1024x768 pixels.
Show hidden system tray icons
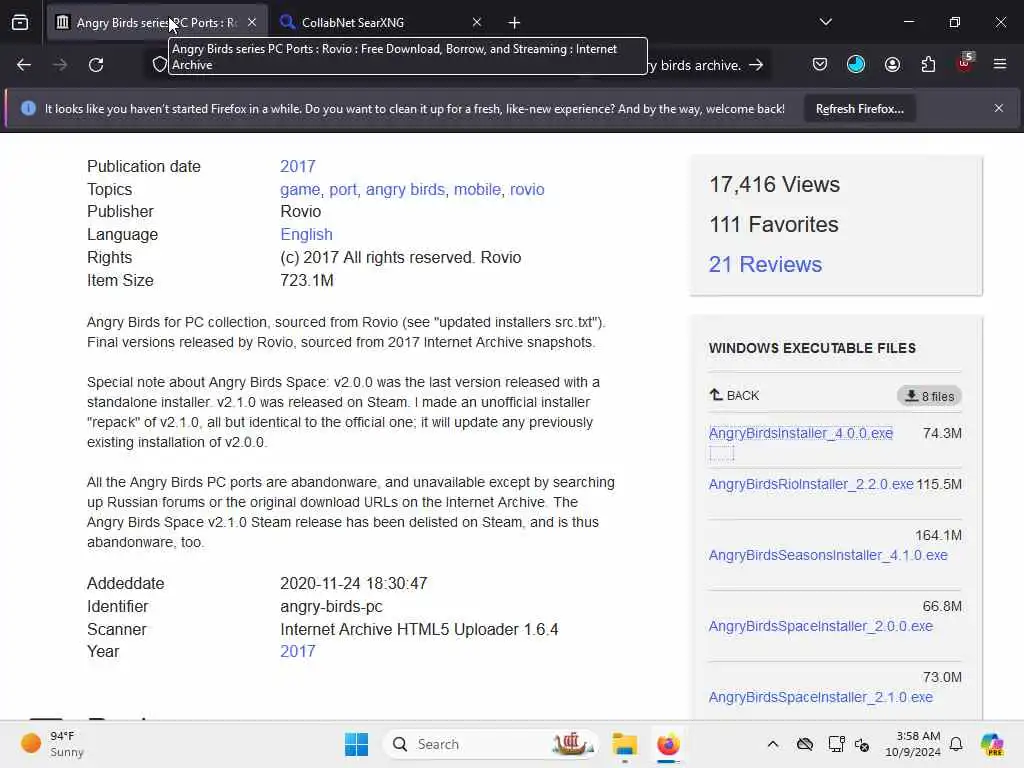tap(773, 744)
